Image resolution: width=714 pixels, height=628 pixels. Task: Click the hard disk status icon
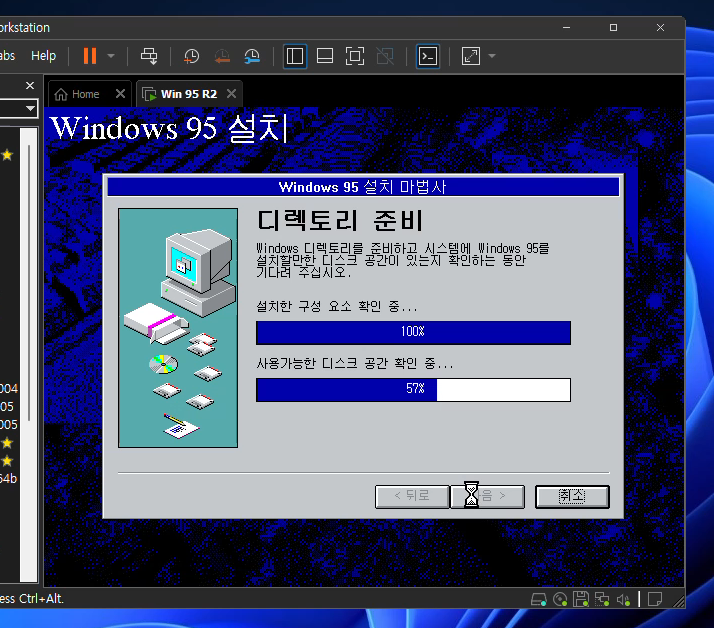tap(539, 599)
